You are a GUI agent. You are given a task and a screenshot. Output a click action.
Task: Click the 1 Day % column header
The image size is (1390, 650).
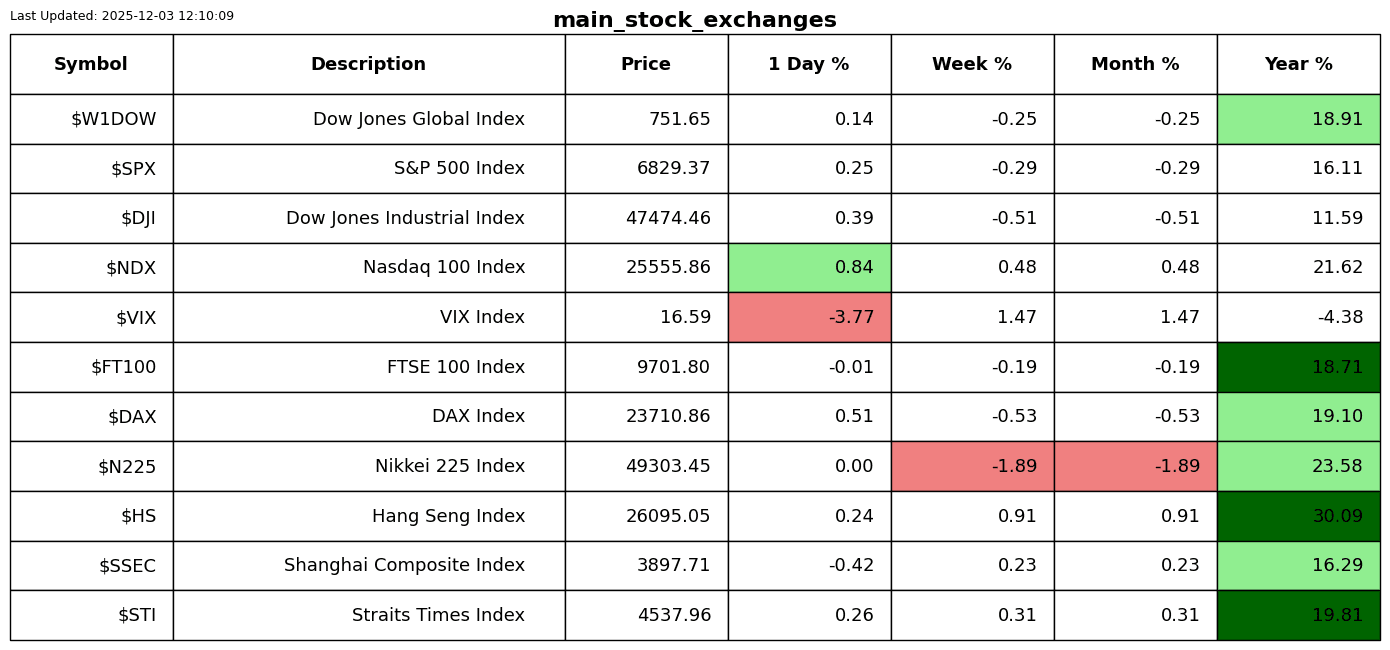pos(809,65)
